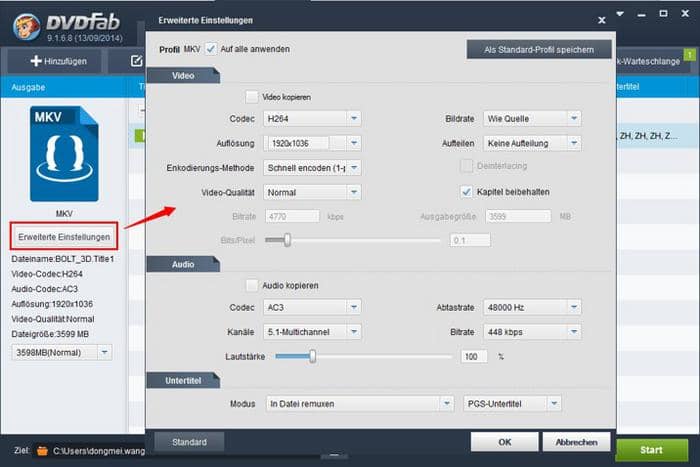Click the green task queue badge icon

pyautogui.click(x=689, y=54)
